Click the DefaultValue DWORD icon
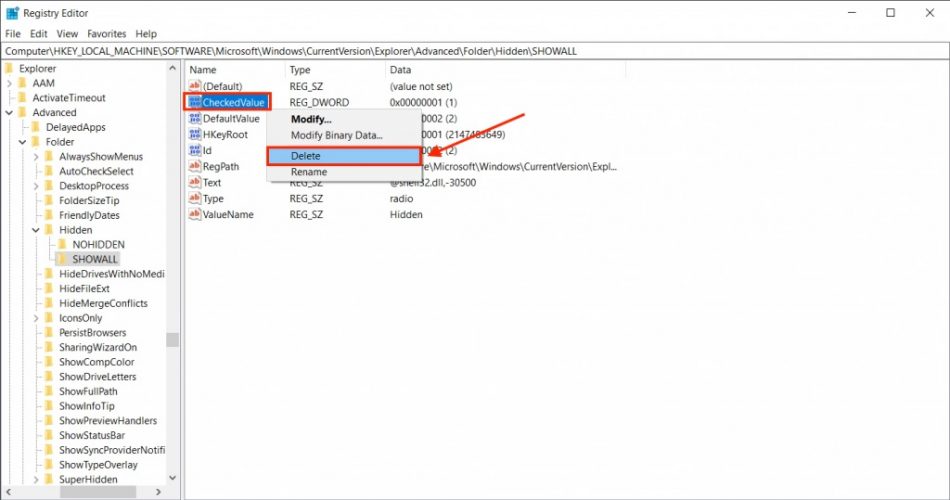Image resolution: width=950 pixels, height=500 pixels. pos(194,118)
